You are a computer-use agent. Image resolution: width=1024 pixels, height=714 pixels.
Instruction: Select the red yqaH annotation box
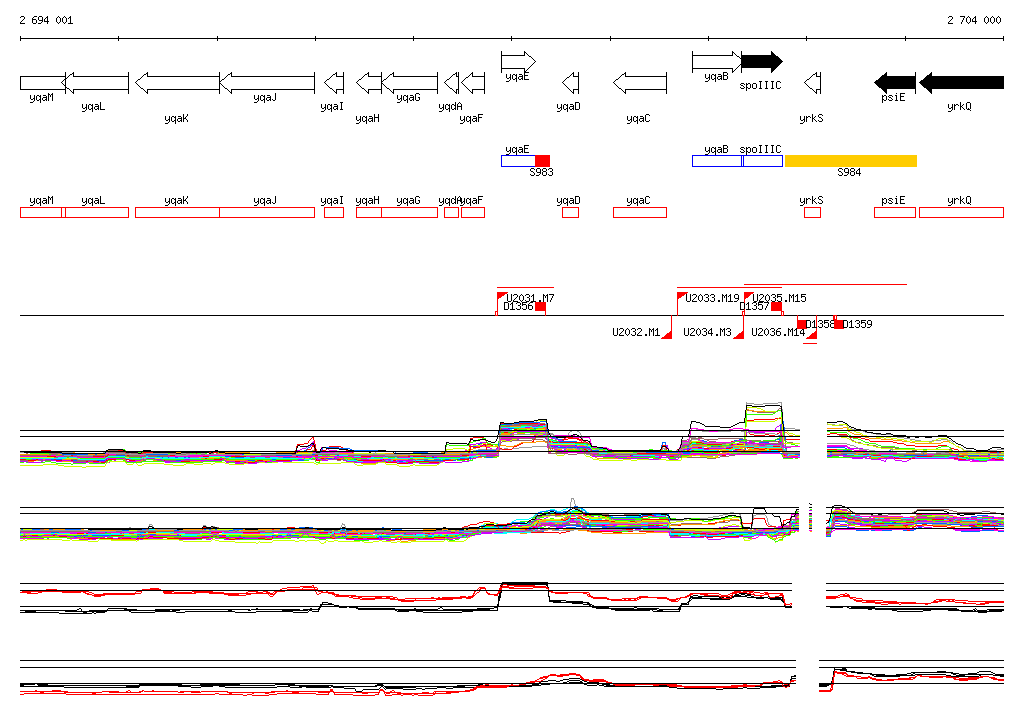[x=369, y=212]
